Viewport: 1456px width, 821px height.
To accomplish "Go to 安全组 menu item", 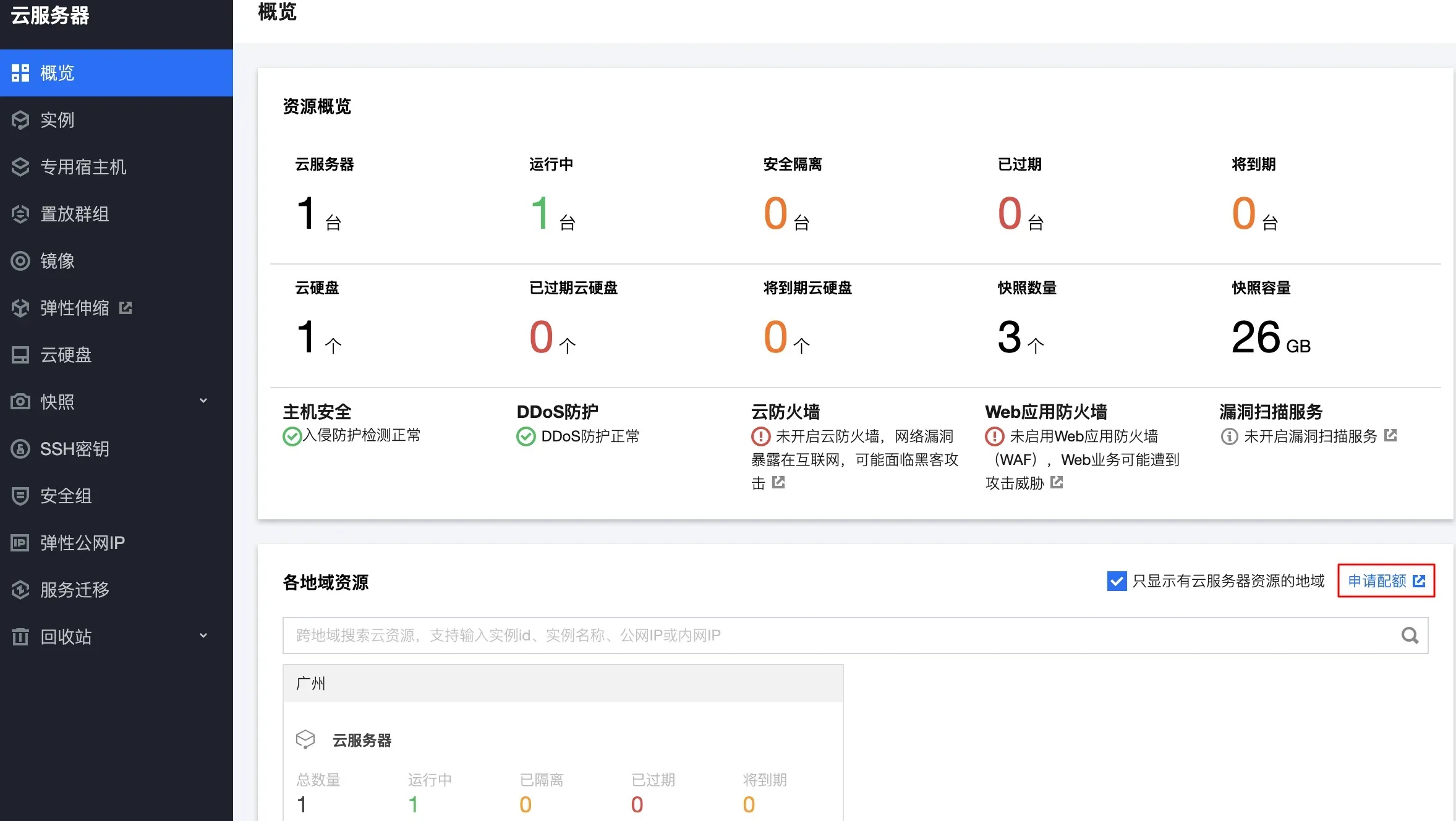I will 116,496.
